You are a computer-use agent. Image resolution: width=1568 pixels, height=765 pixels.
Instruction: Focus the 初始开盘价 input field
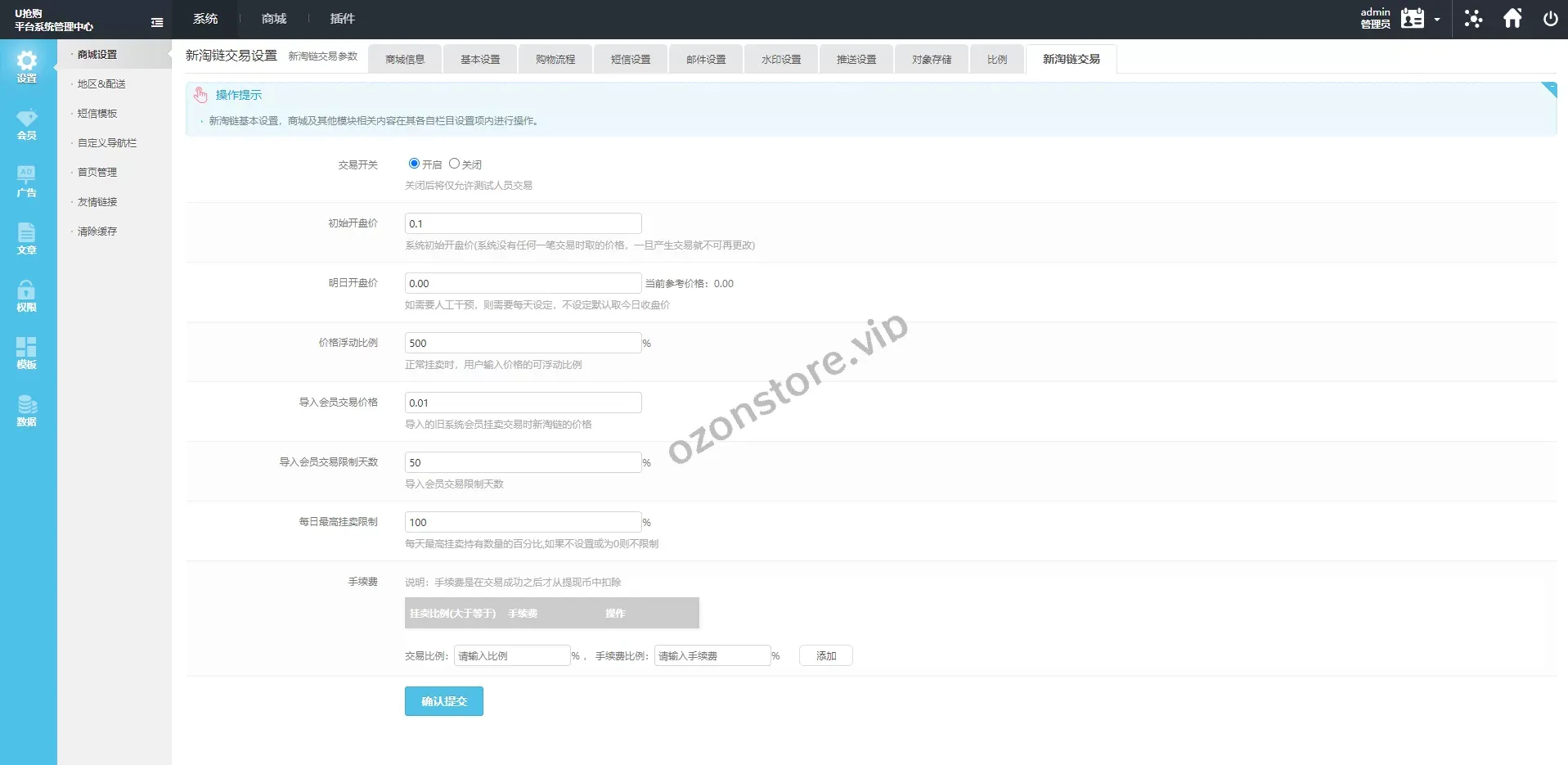(x=523, y=224)
